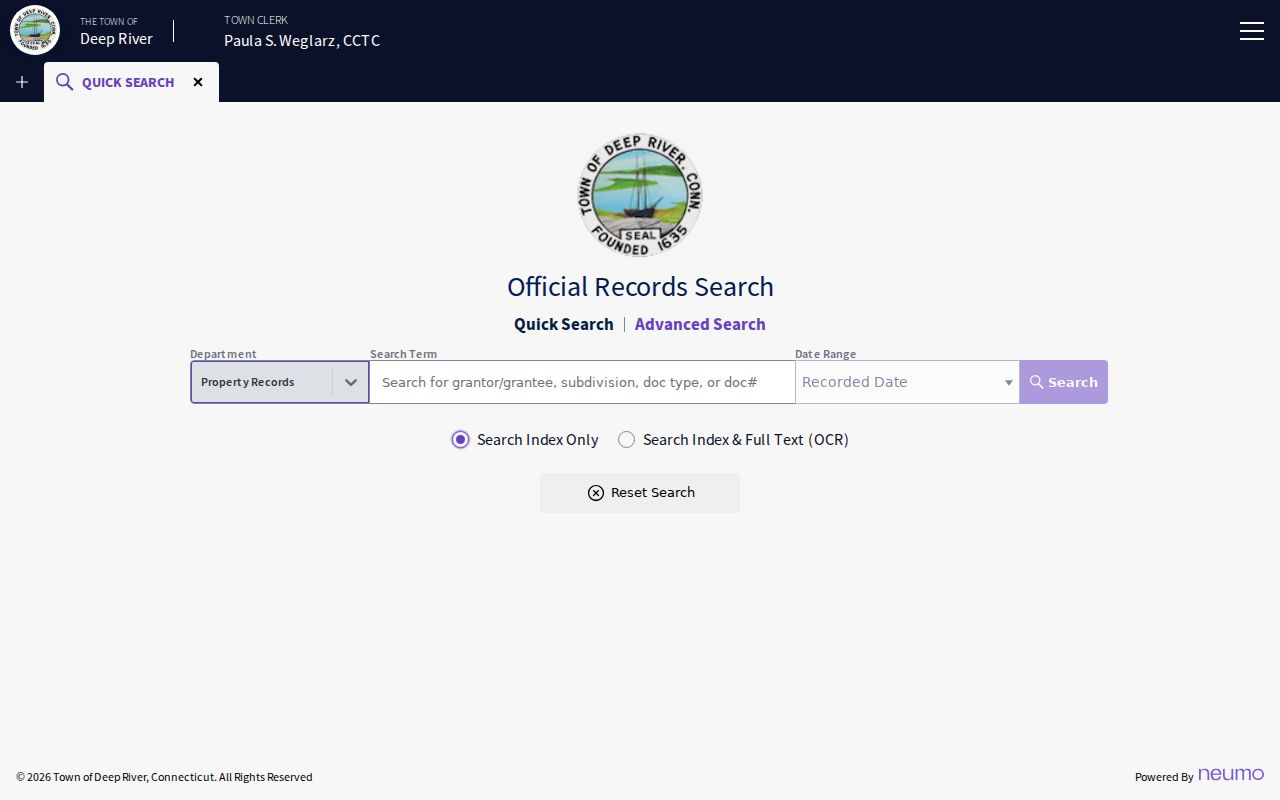The image size is (1280, 800).
Task: Click the neumo logo in the footer
Action: (x=1231, y=775)
